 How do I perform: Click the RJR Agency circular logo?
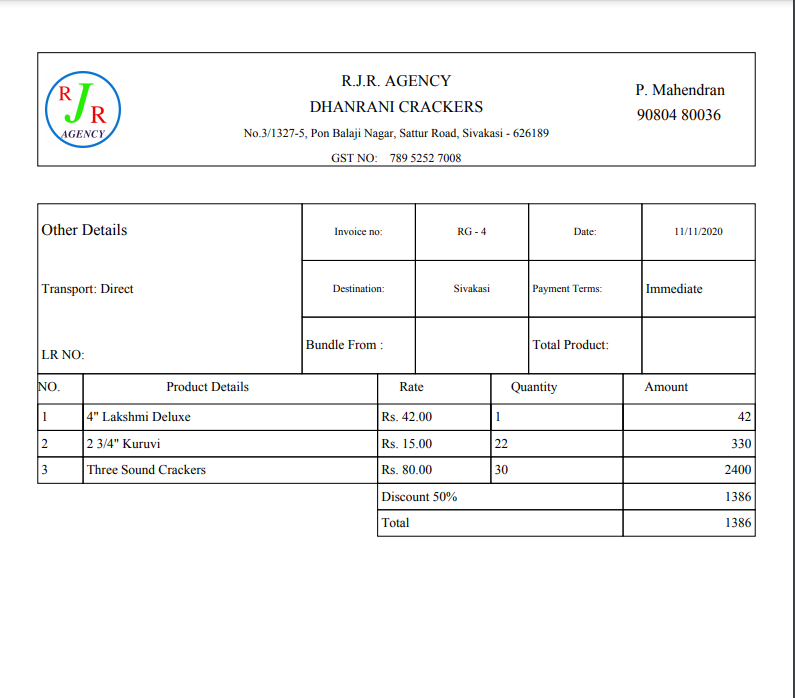[83, 109]
